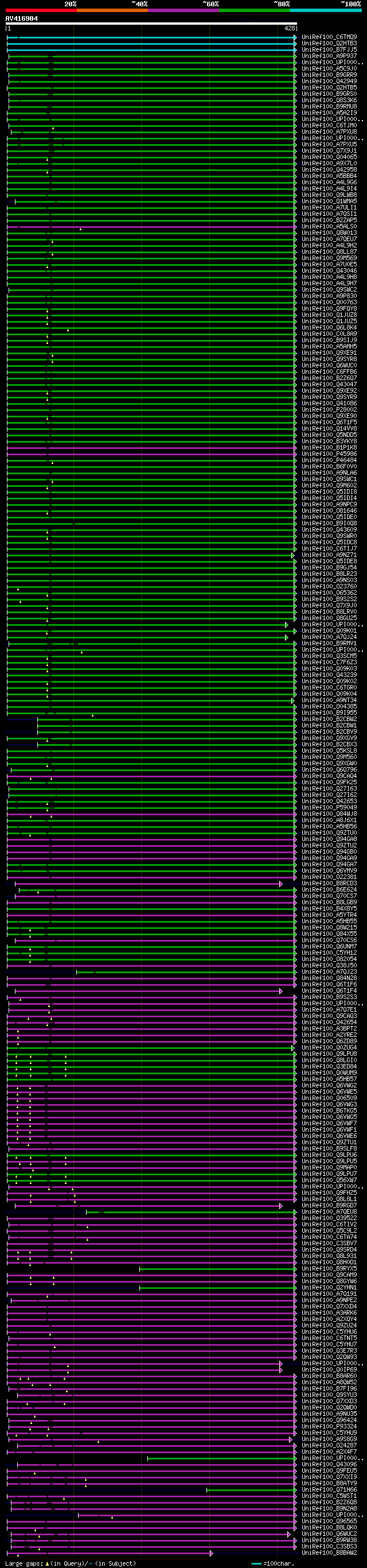The image size is (367, 1568).
Task: Open the UniRef100_C6TJM0 entry
Action: [x=329, y=125]
